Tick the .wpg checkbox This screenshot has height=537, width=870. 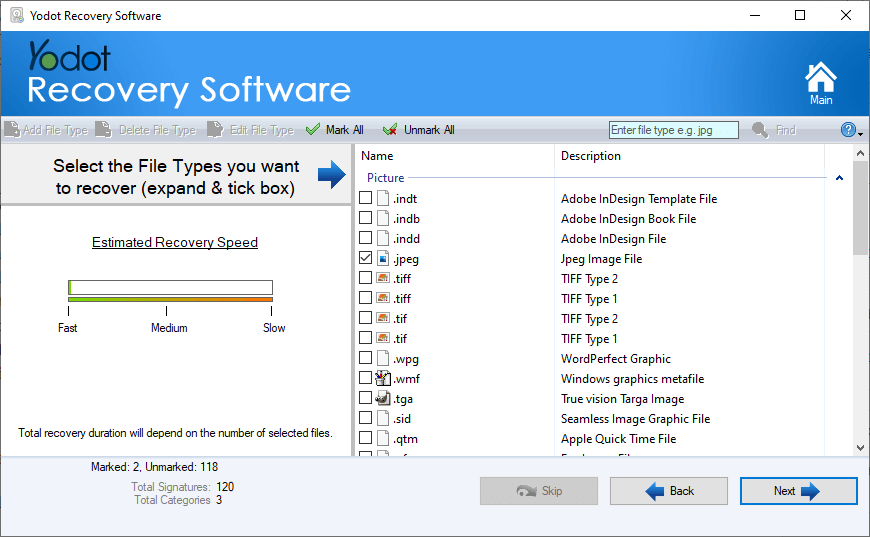tap(366, 358)
